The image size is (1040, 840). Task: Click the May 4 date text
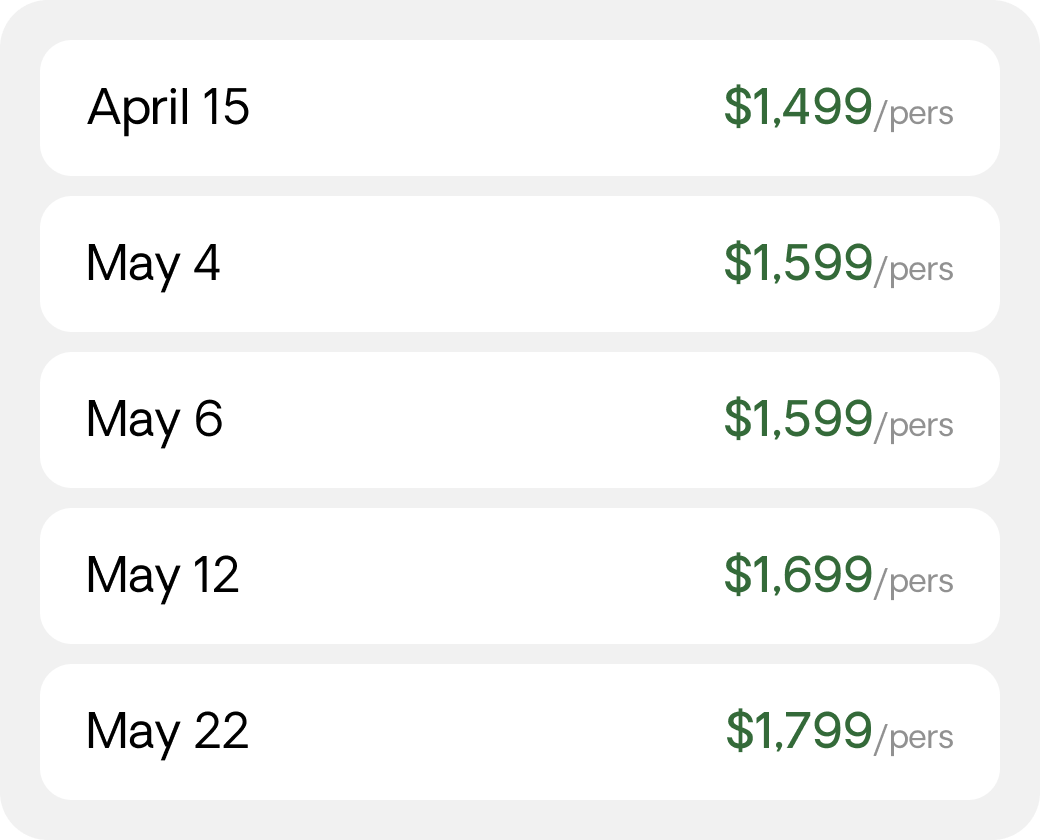tap(153, 265)
